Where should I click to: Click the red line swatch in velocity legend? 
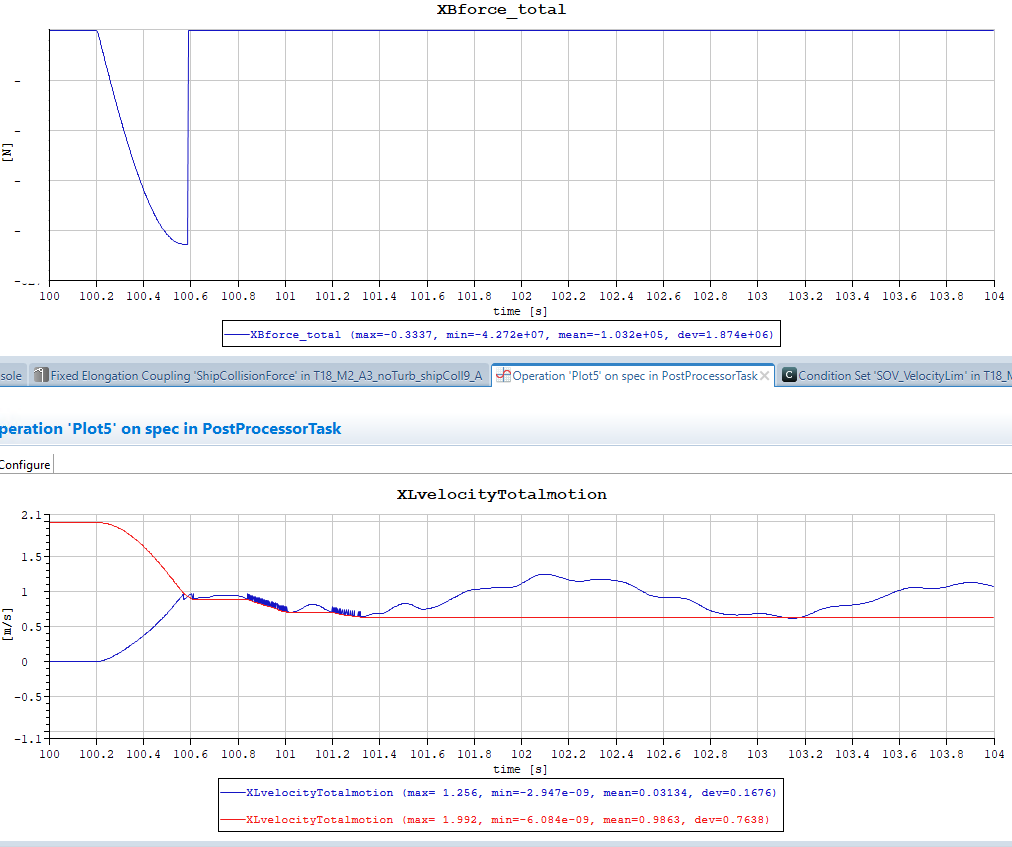point(232,820)
